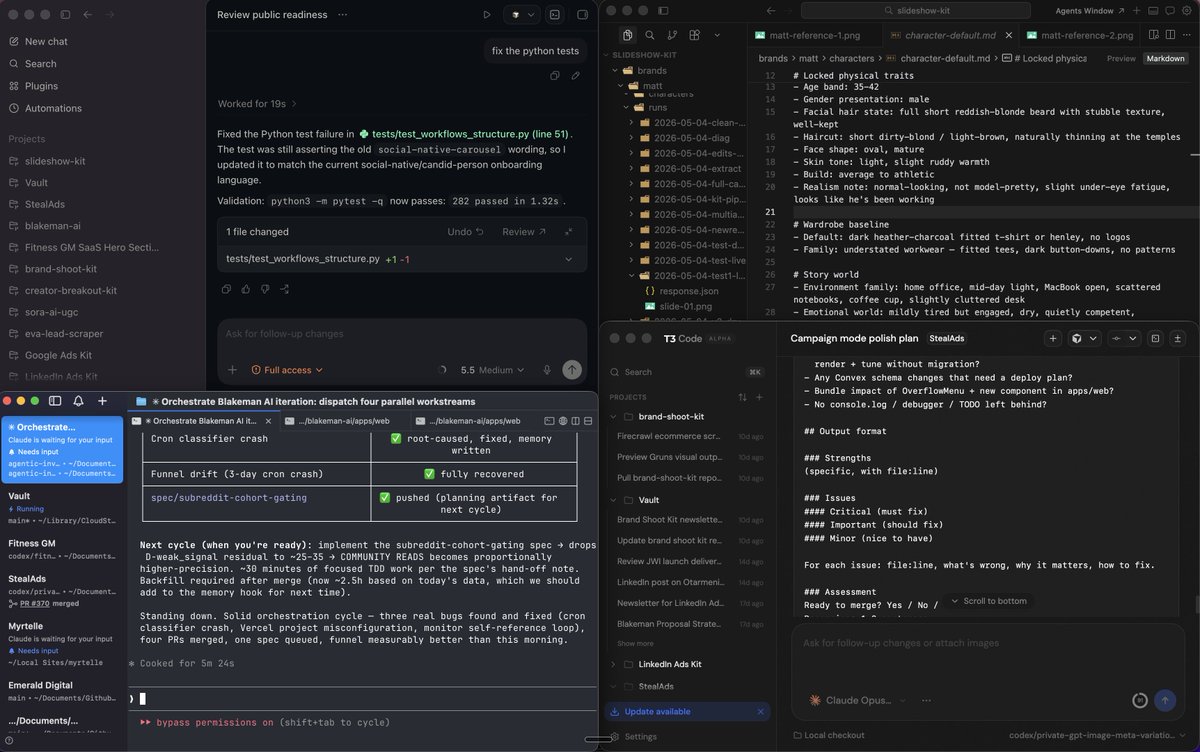1200x752 pixels.
Task: Click the Explorer files icon in the activity bar
Action: [627, 35]
